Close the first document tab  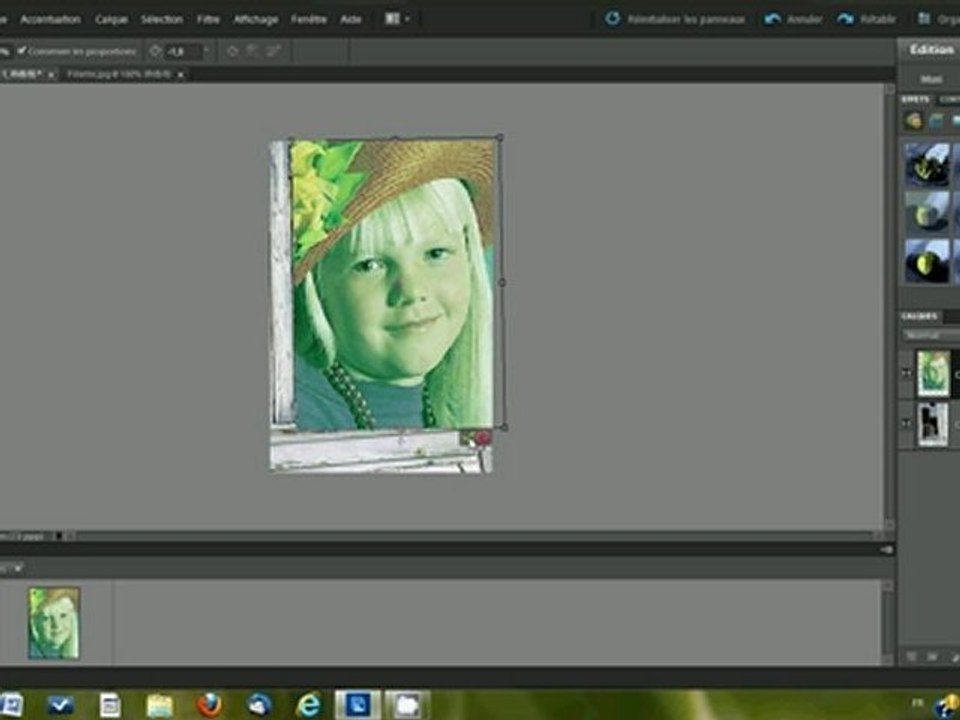pos(51,75)
